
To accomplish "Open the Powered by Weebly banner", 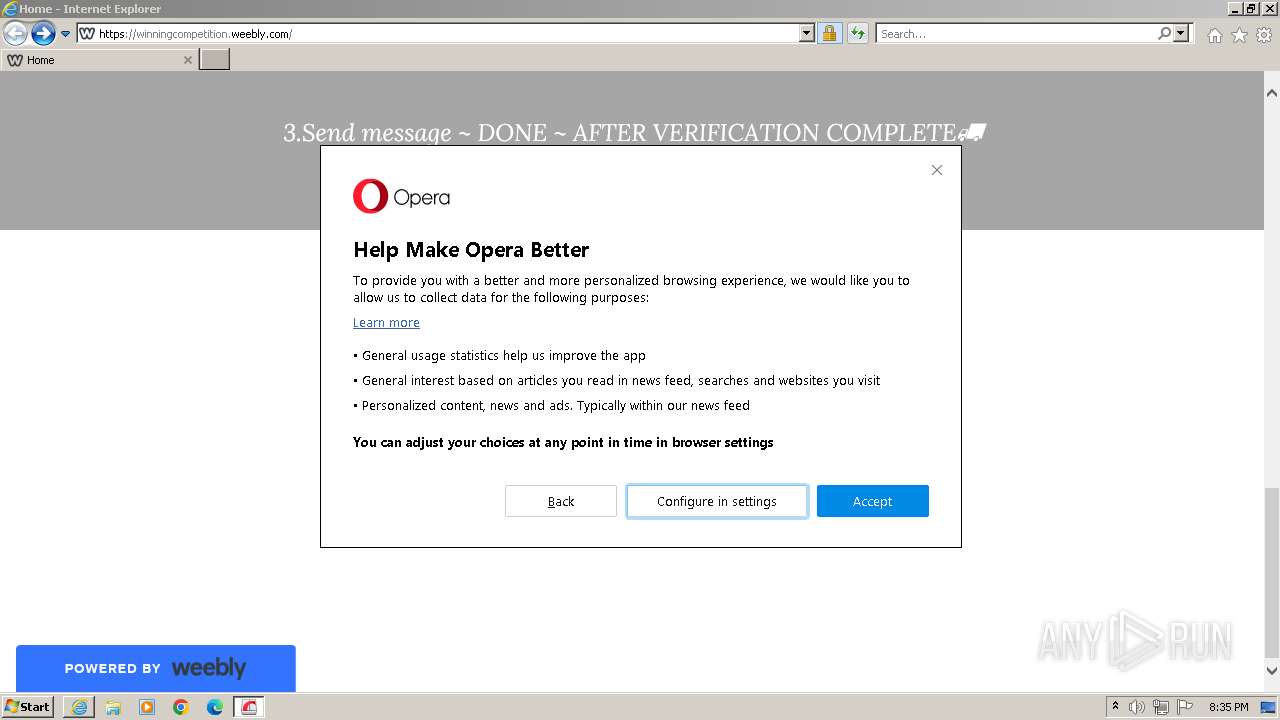I will [x=156, y=668].
